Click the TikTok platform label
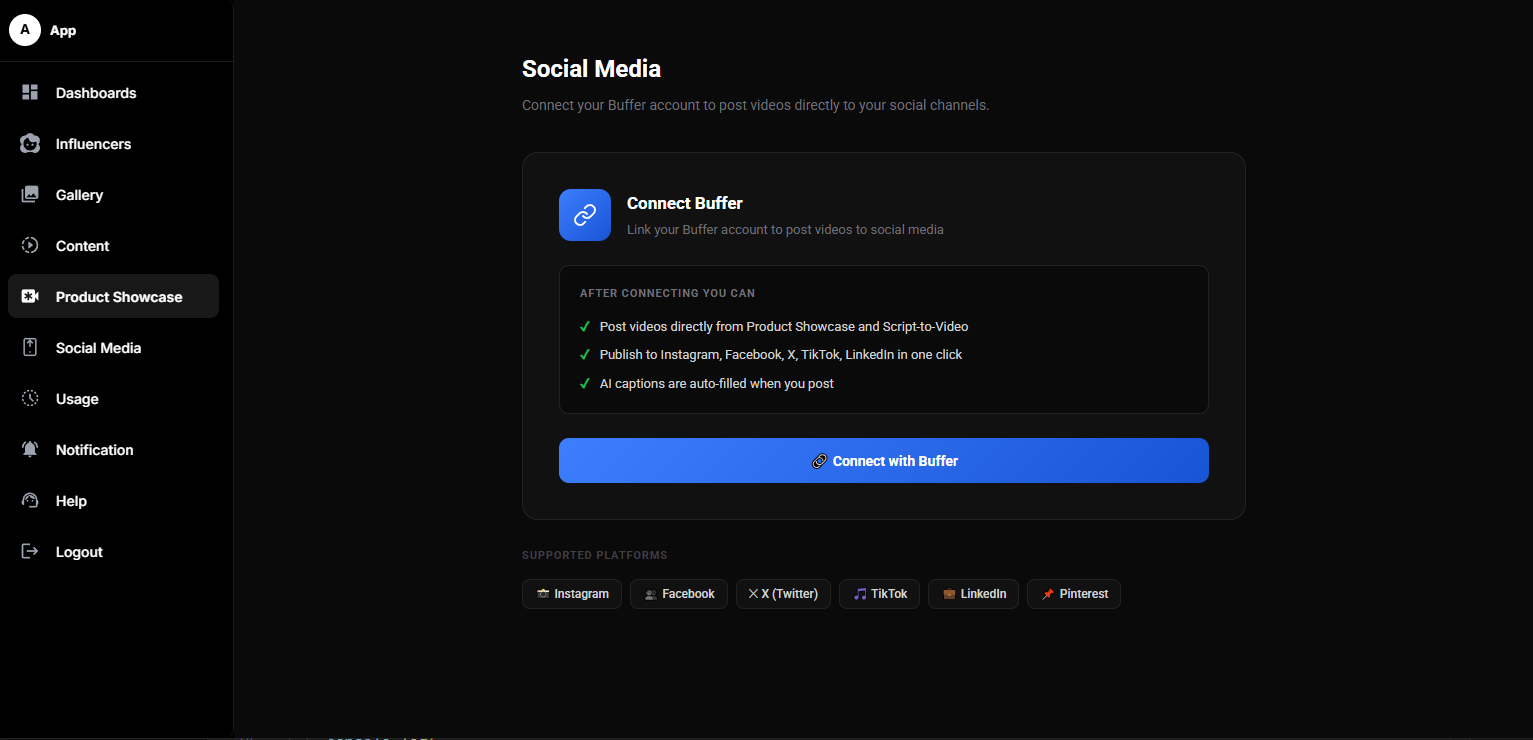The image size is (1533, 740). click(889, 594)
